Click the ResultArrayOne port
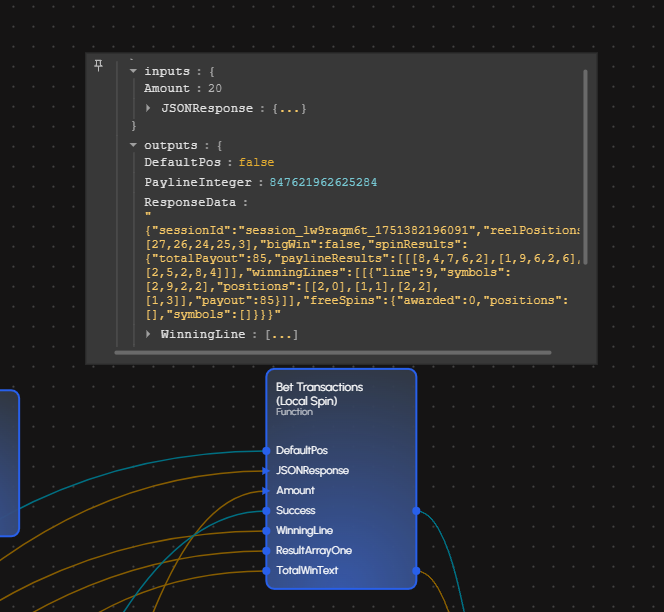664x612 pixels. tap(266, 551)
